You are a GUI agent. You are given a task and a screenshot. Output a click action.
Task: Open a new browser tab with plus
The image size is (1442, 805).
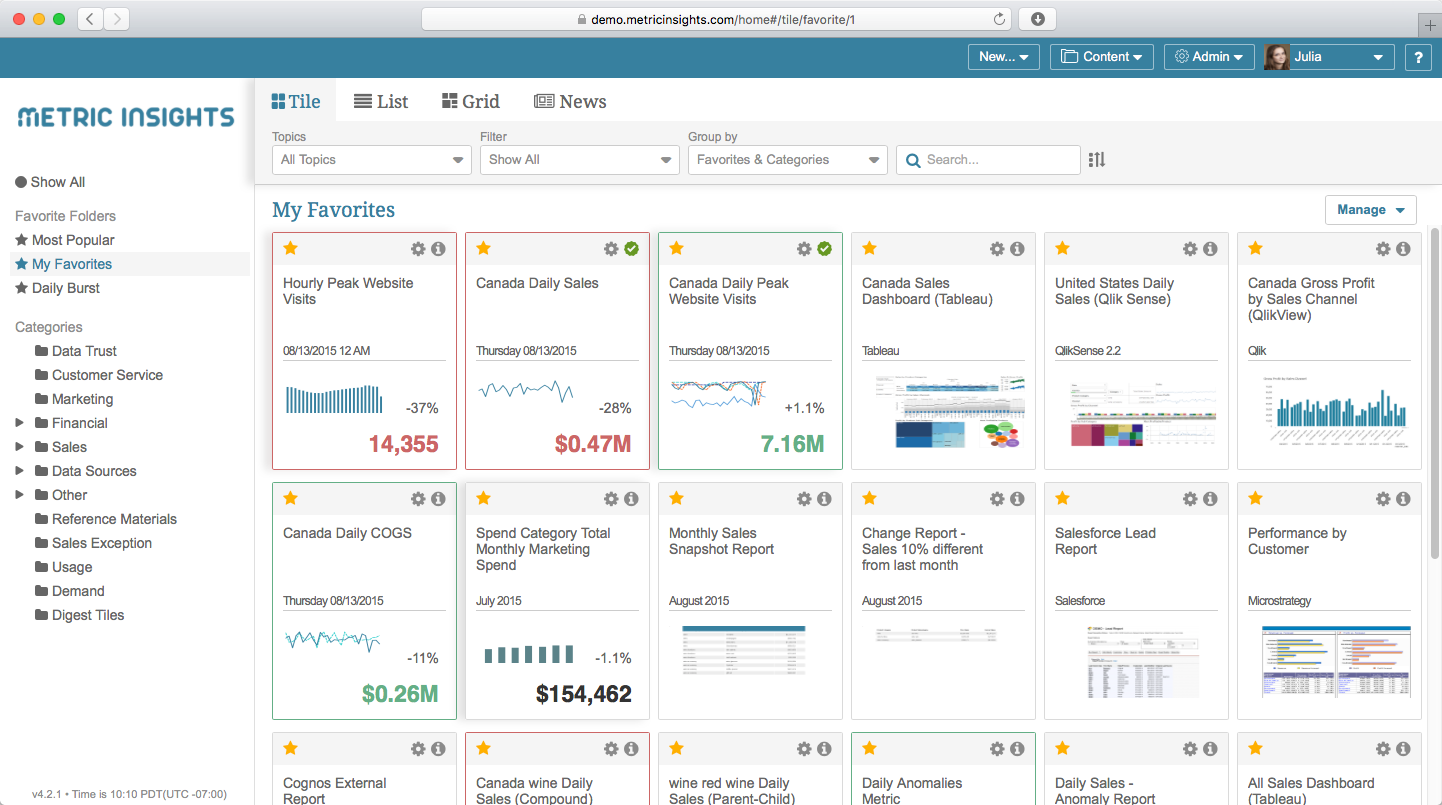click(1430, 24)
